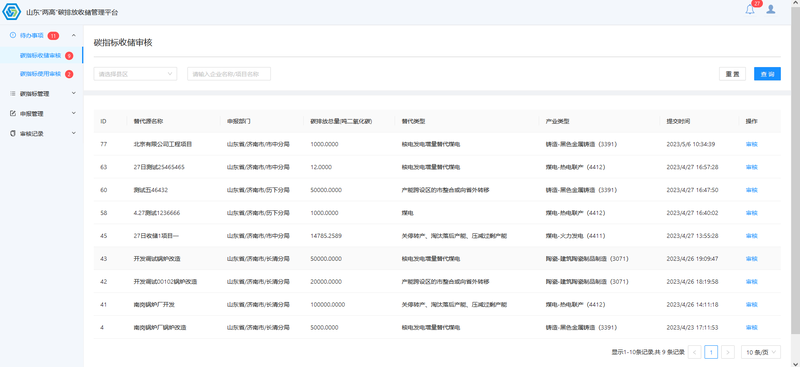Click the 碳排放总量 column header
Screen dimensions: 800x367
click(341, 121)
